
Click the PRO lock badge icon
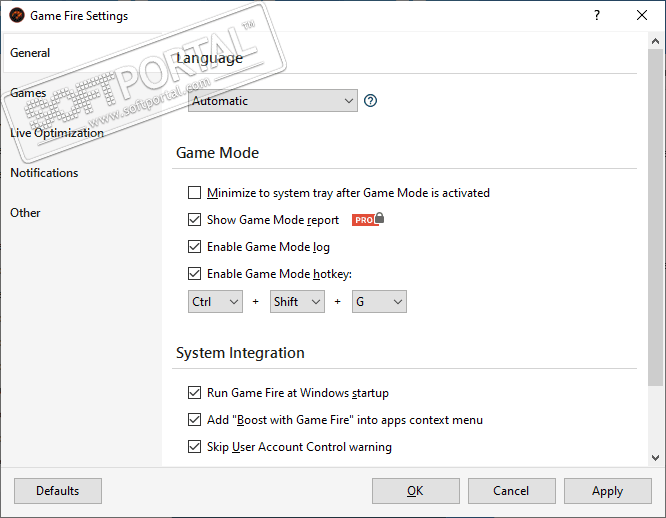(368, 220)
